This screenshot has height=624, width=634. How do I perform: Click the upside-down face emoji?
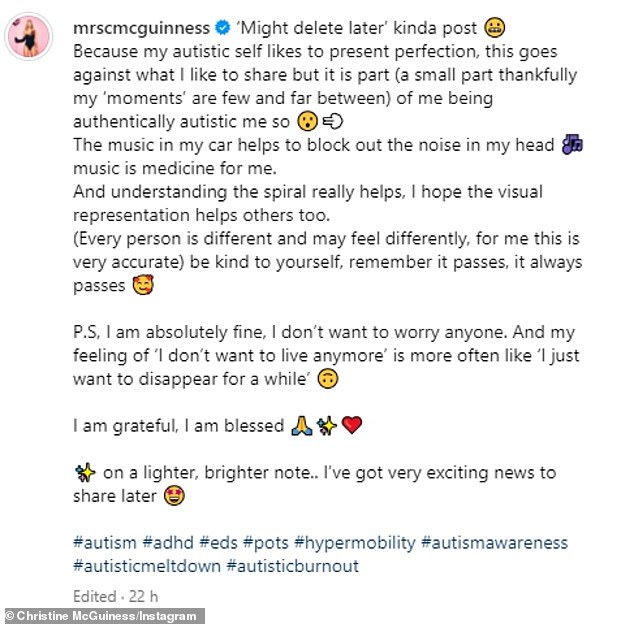[328, 379]
